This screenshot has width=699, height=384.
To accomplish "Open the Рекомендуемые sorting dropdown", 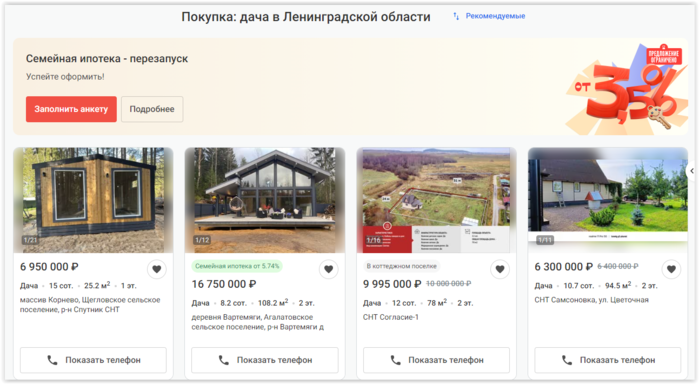I will click(x=495, y=16).
